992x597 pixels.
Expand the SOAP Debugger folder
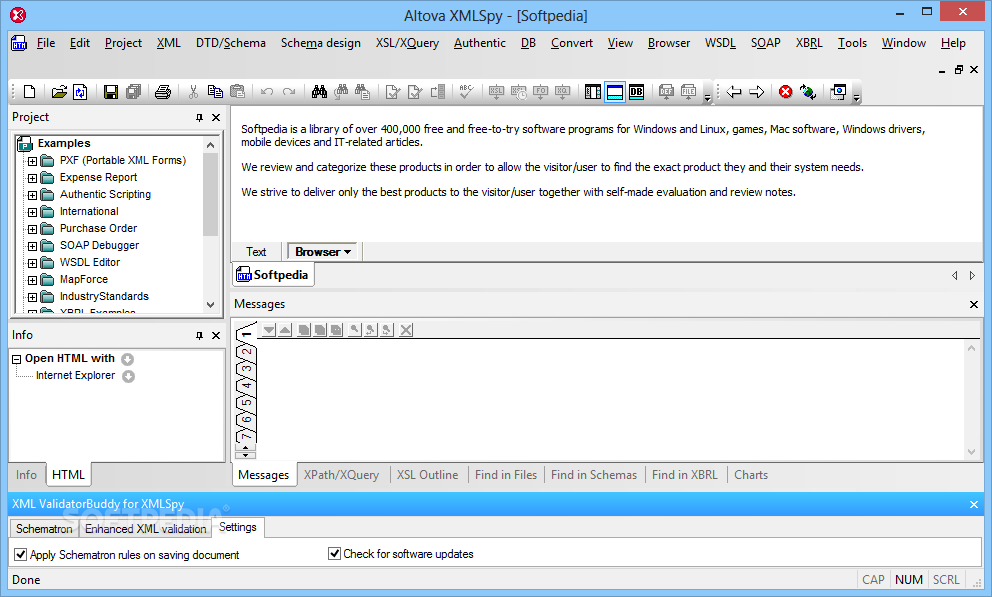pos(32,246)
